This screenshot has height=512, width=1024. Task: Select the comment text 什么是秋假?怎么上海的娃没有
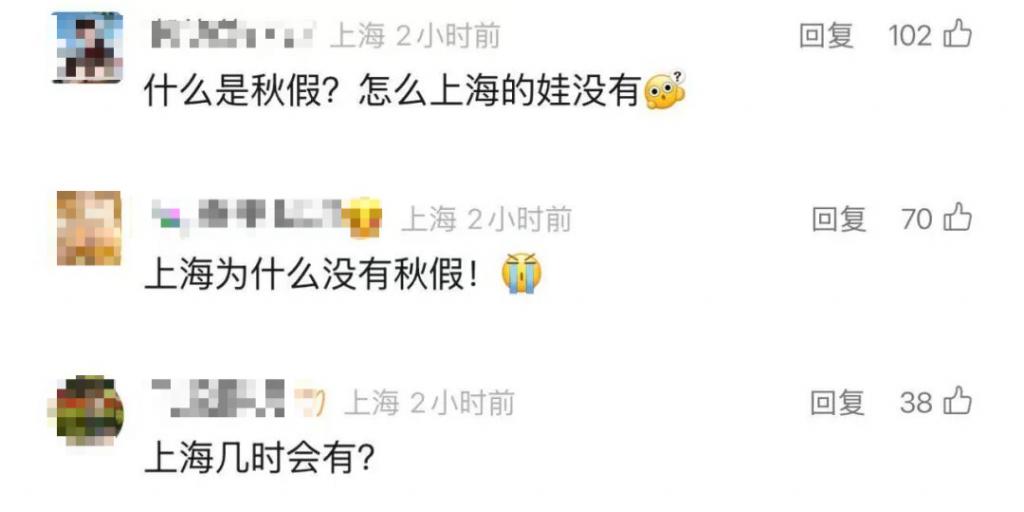pyautogui.click(x=392, y=91)
